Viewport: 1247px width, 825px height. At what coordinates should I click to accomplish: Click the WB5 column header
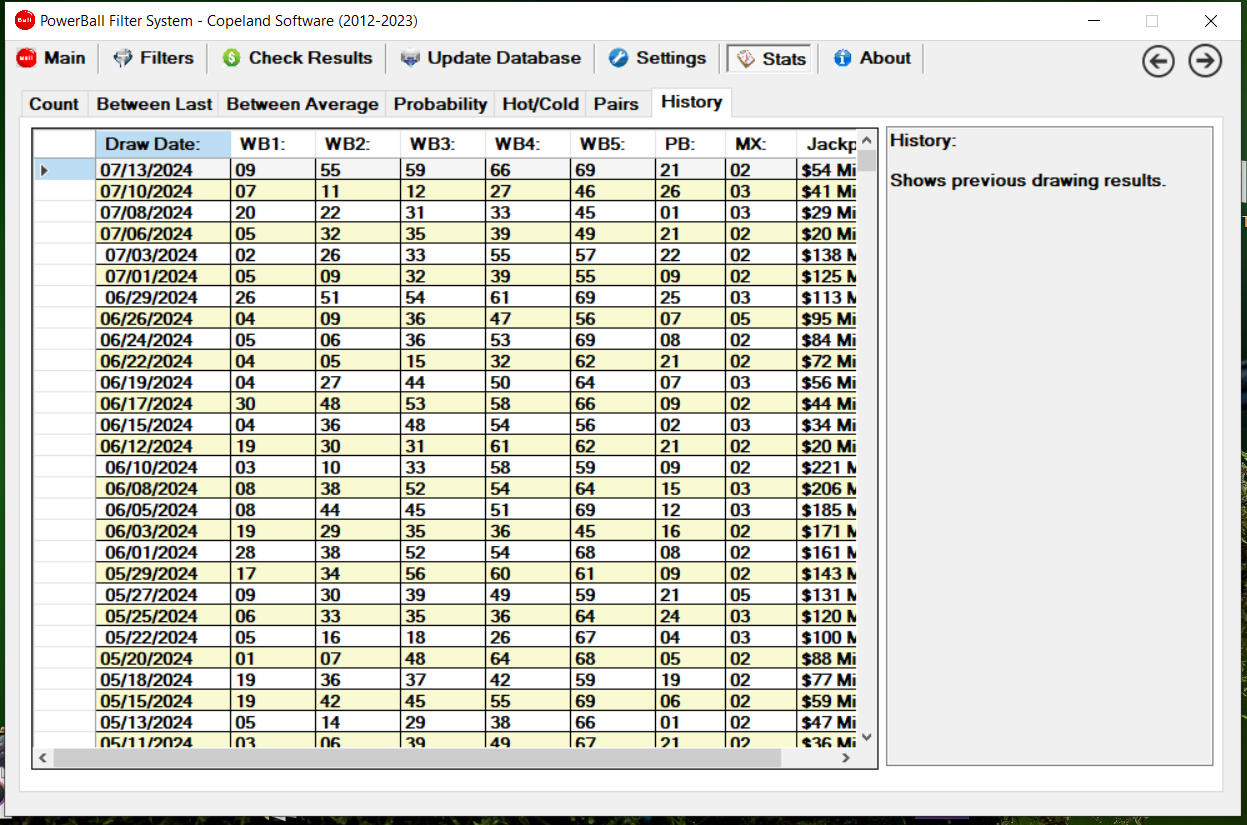pyautogui.click(x=613, y=144)
